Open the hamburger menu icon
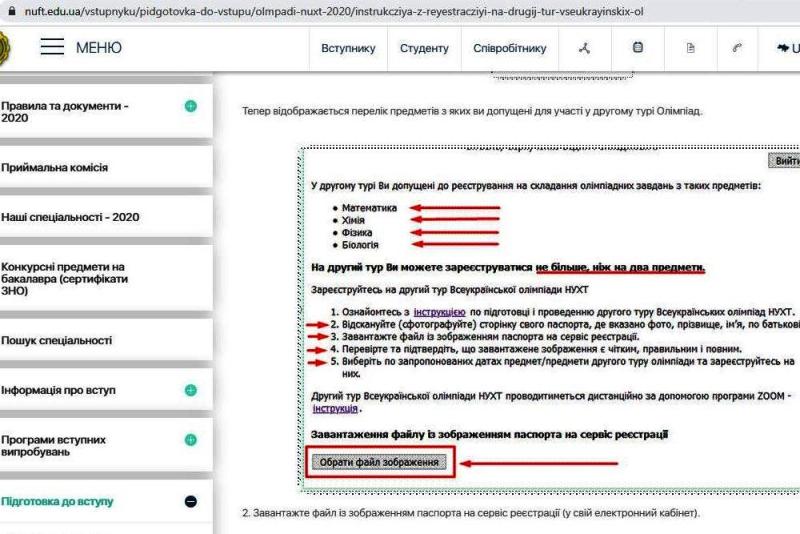800x534 pixels. pos(52,47)
